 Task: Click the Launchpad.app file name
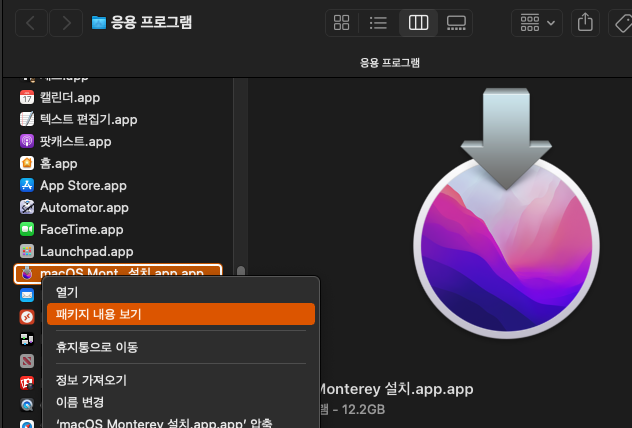(86, 251)
